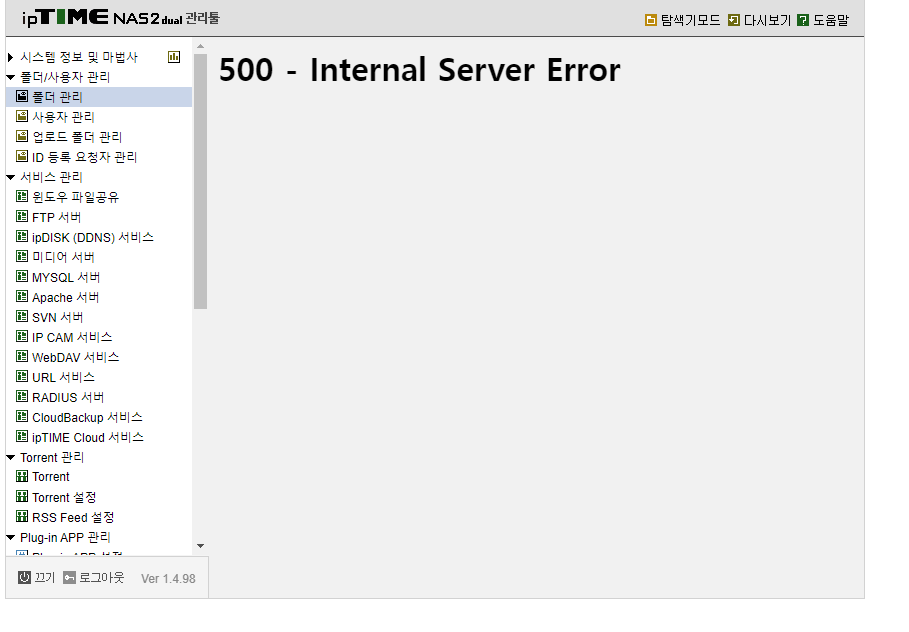Click the sidebar scroll up arrow

(201, 46)
